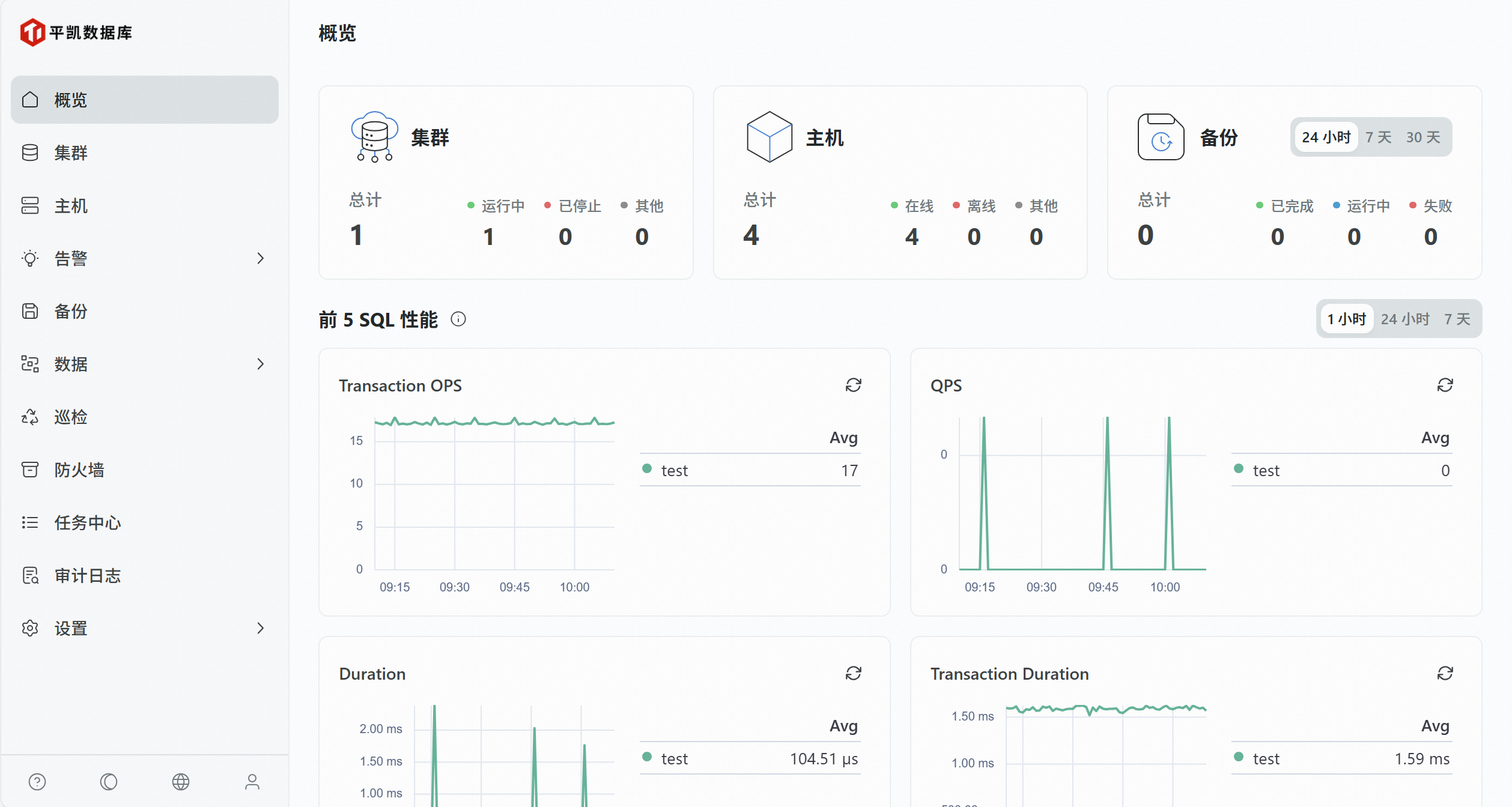
Task: Refresh the Transaction OPS chart
Action: point(853,385)
